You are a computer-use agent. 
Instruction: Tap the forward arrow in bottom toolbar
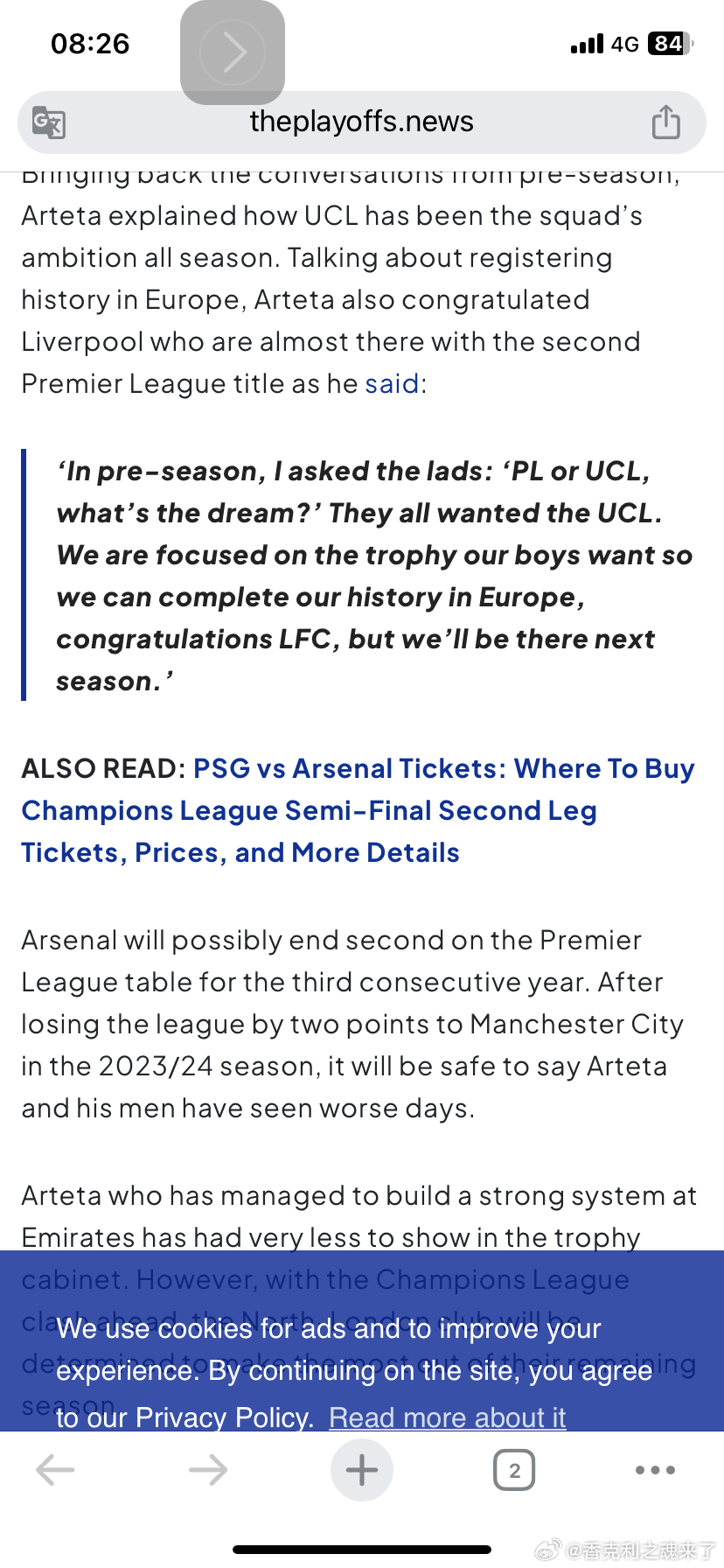click(x=208, y=1470)
